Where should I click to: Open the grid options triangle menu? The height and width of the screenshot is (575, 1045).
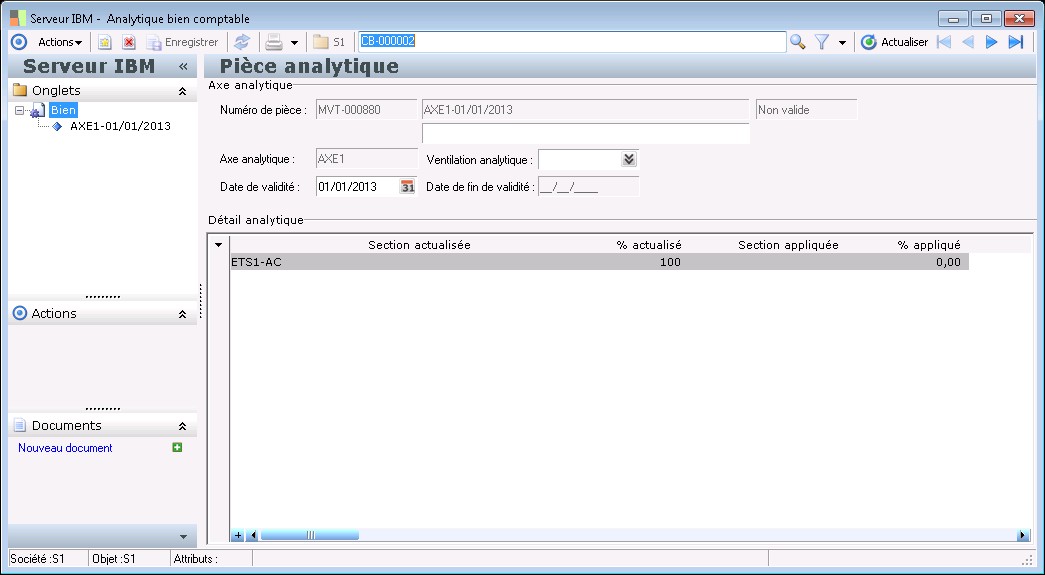219,245
